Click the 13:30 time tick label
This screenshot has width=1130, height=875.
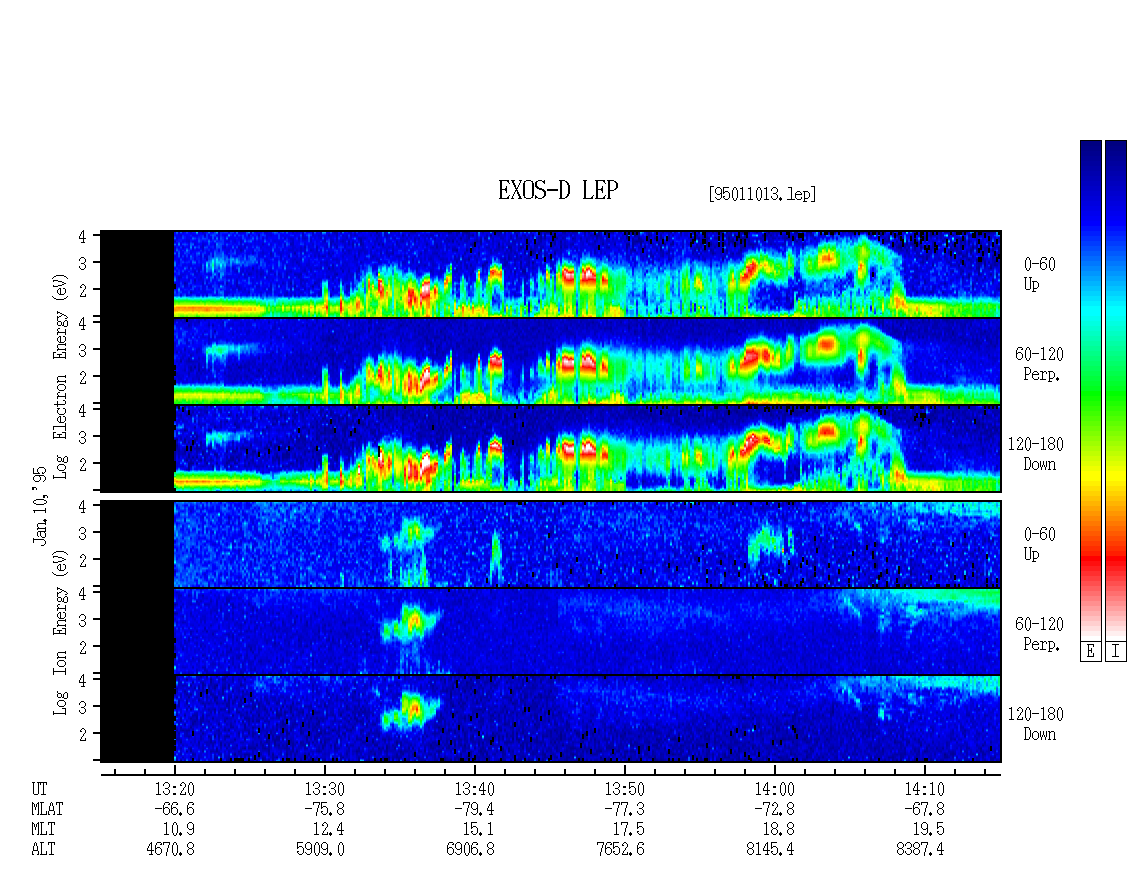pyautogui.click(x=324, y=789)
